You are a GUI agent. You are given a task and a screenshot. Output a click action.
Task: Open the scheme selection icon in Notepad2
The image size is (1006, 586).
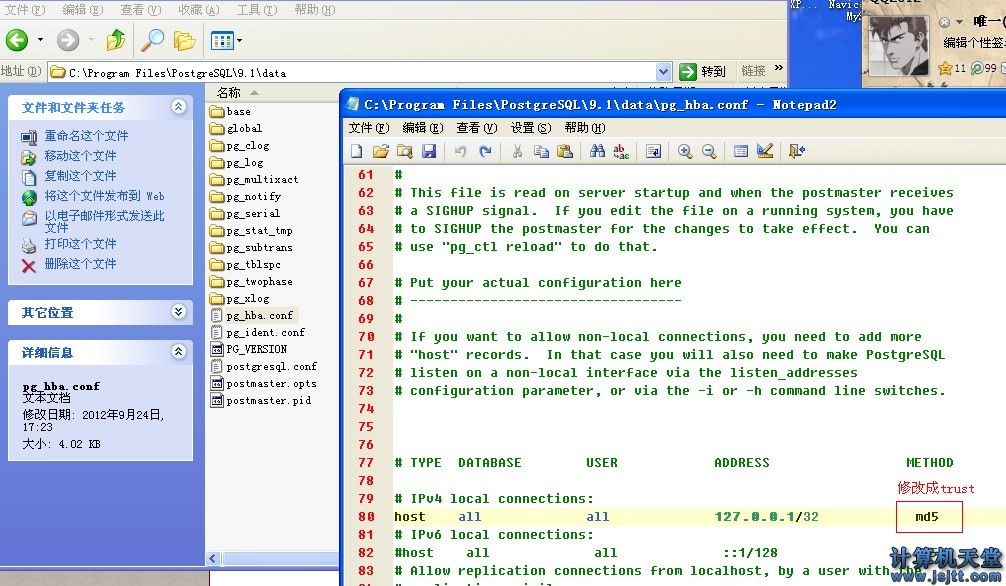740,151
